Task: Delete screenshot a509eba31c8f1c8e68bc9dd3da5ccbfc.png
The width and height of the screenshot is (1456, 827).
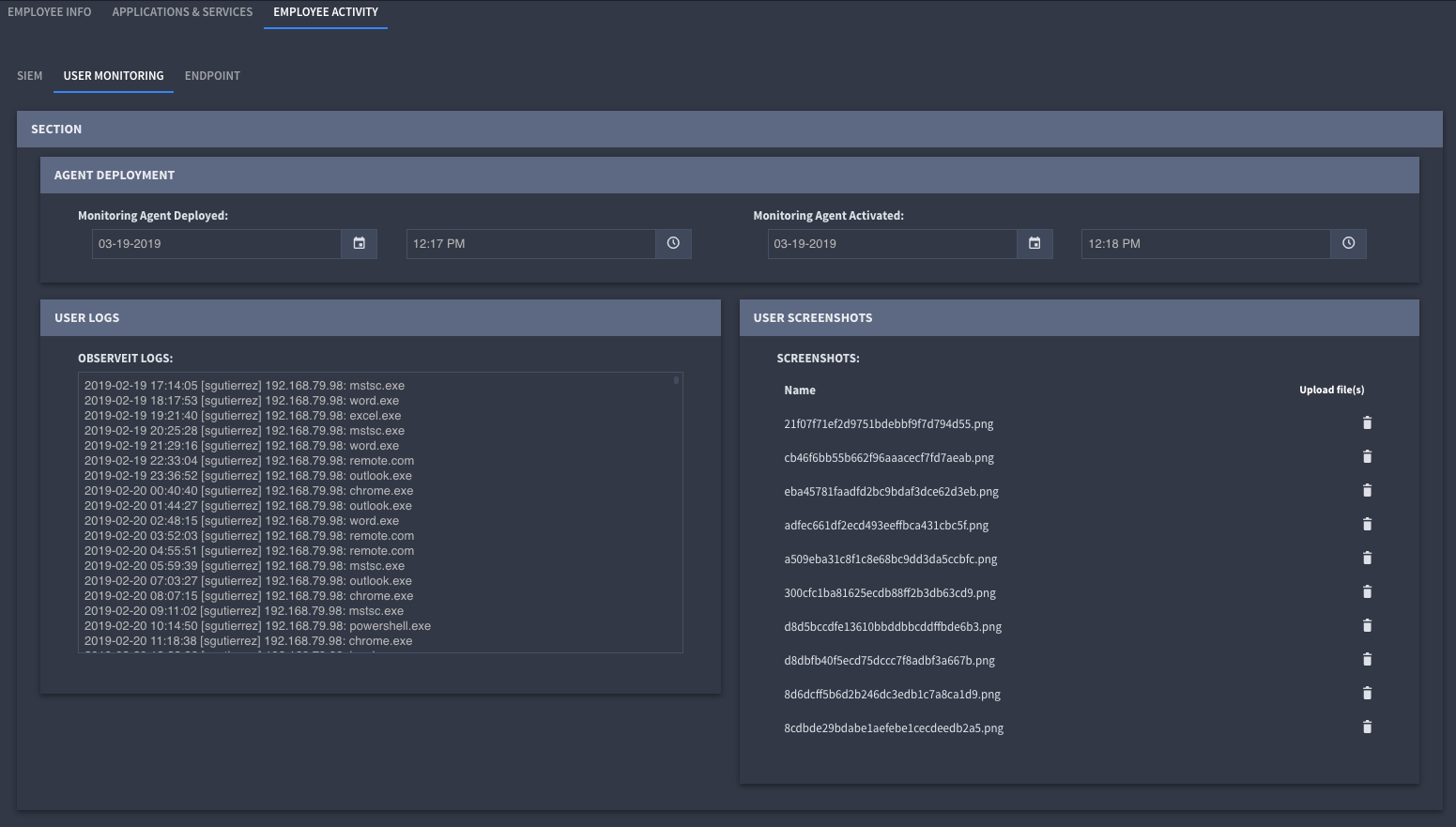Action: coord(1367,558)
